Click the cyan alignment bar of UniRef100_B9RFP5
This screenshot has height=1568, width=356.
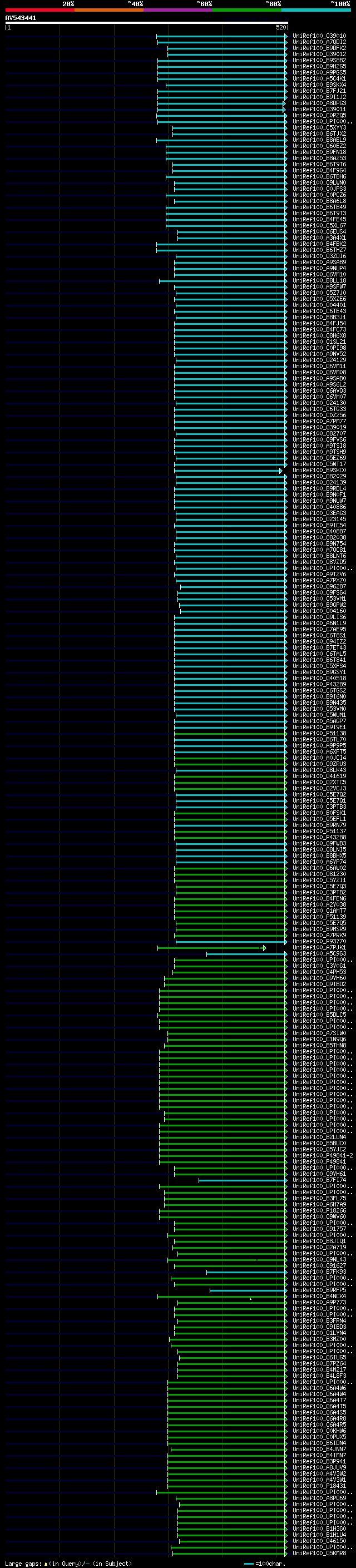[x=248, y=1290]
